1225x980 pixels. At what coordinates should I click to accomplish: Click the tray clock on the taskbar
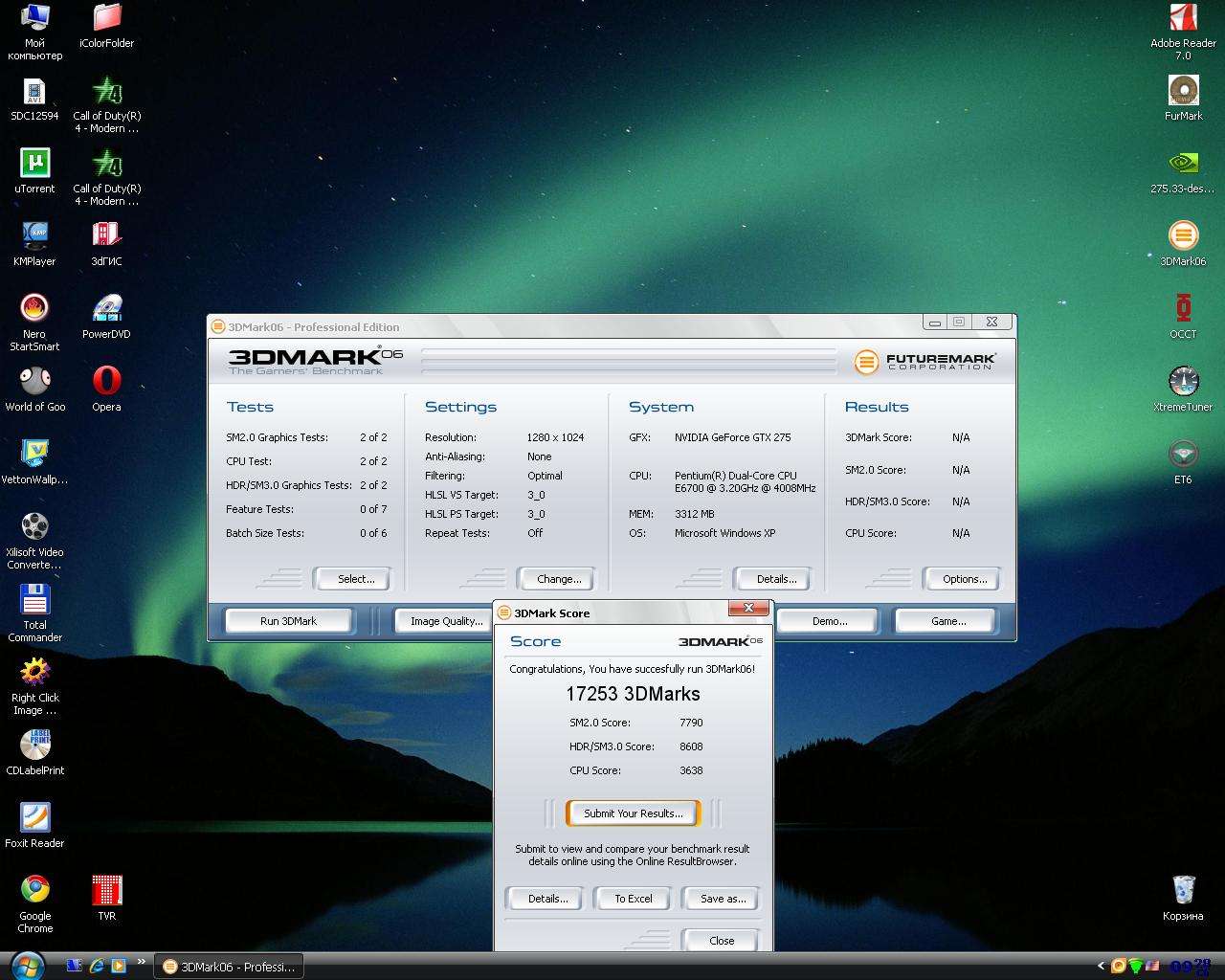[x=1190, y=967]
